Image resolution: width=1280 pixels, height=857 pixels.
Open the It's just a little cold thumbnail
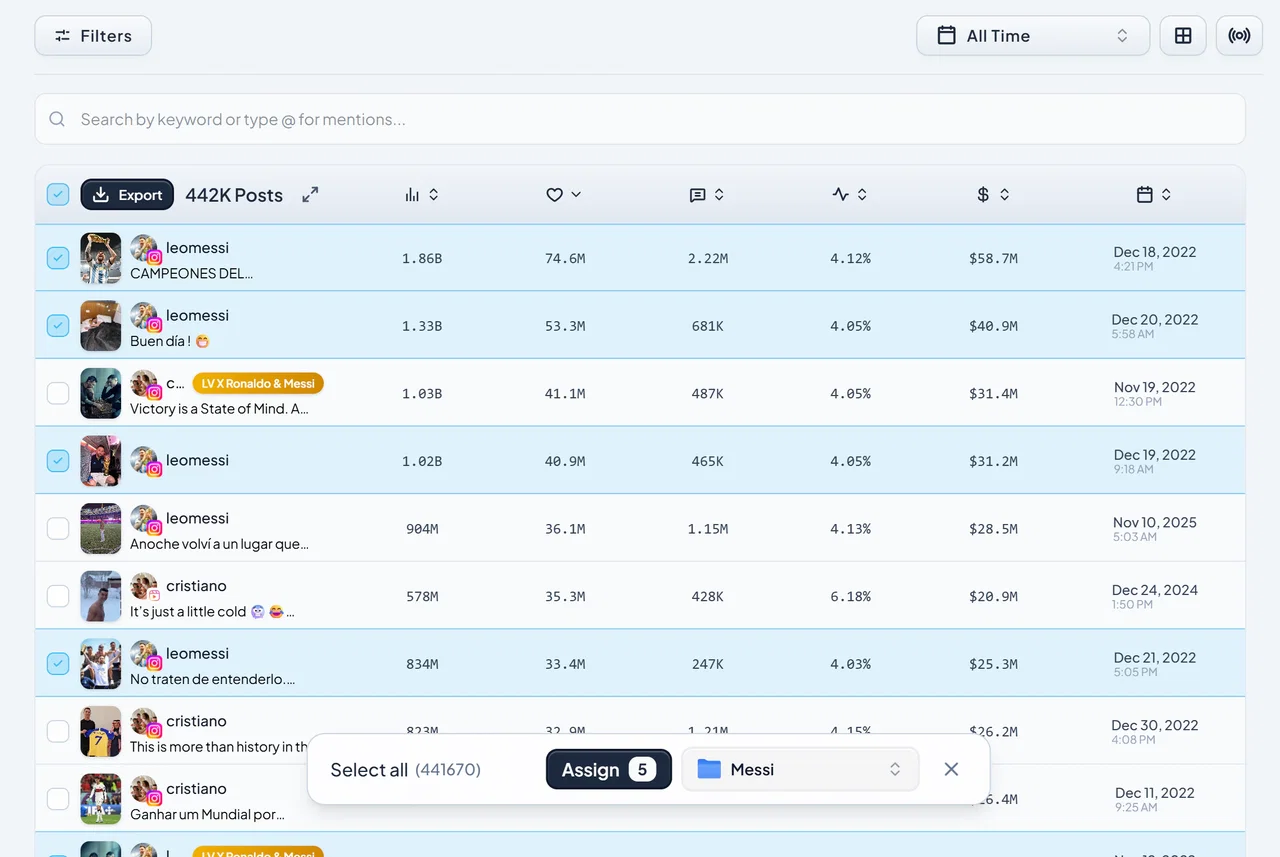pyautogui.click(x=101, y=596)
